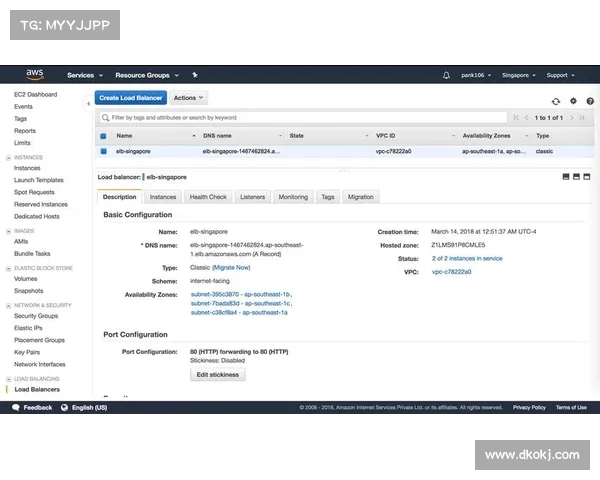Open Events in the sidebar
This screenshot has height=480, width=600.
23,107
